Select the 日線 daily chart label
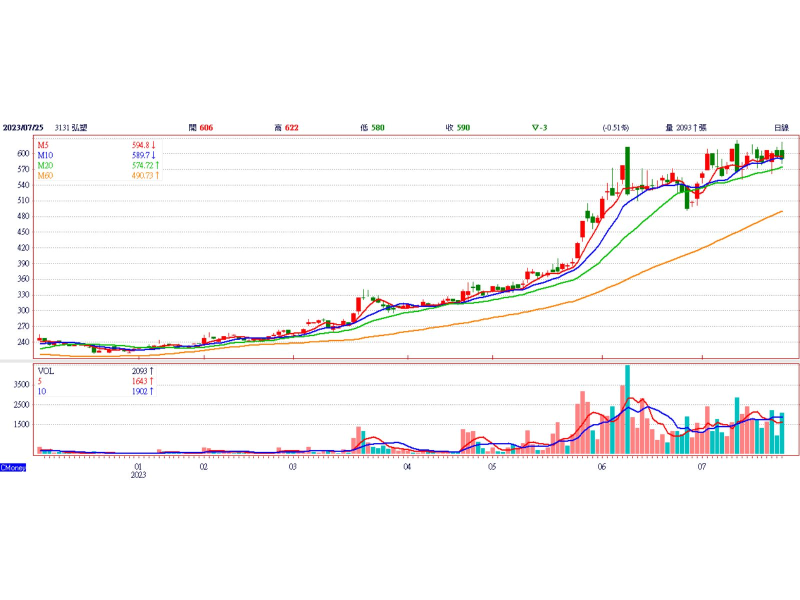 tap(781, 128)
